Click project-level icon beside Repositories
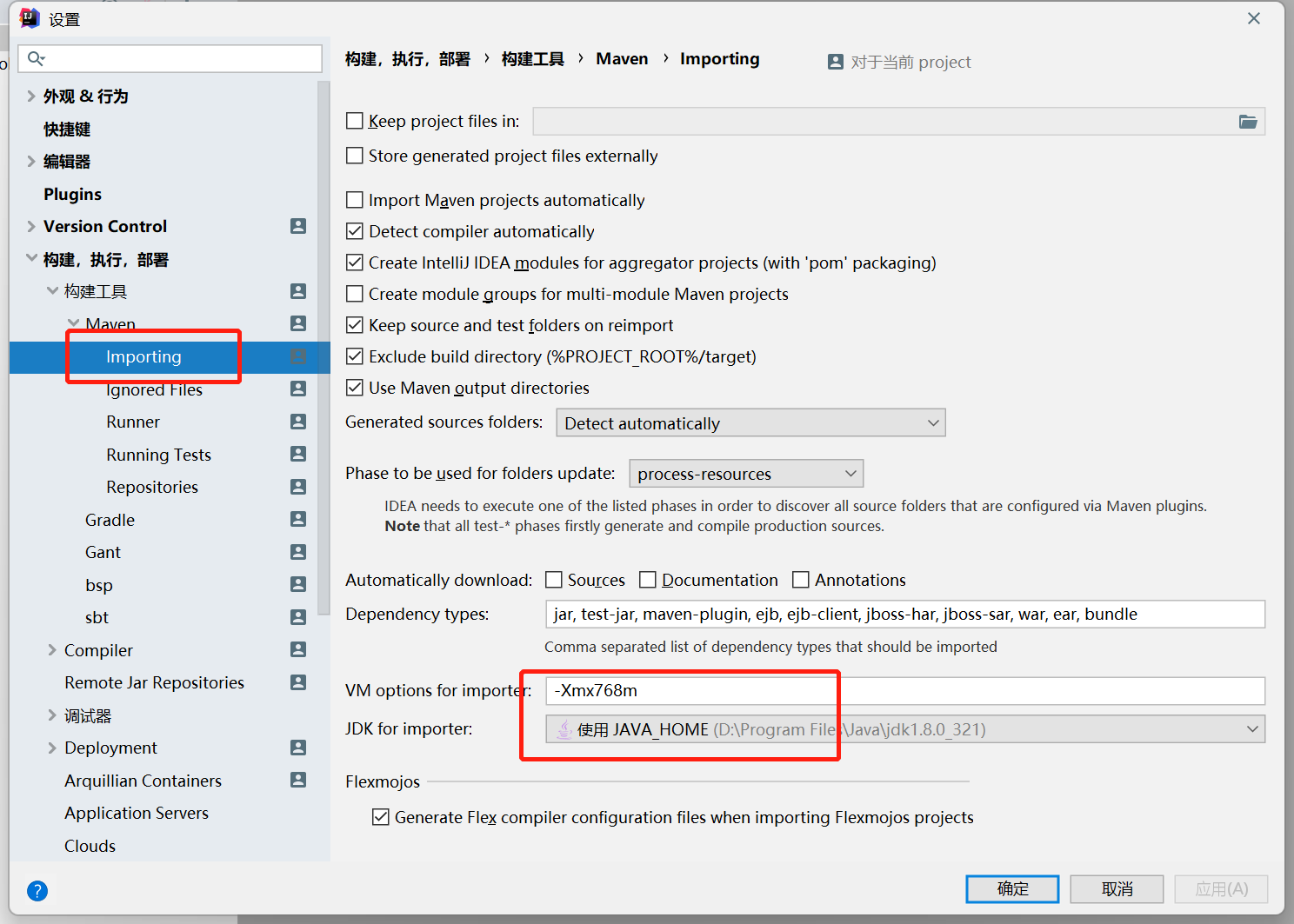Screen dimensions: 1294x924 [x=298, y=487]
